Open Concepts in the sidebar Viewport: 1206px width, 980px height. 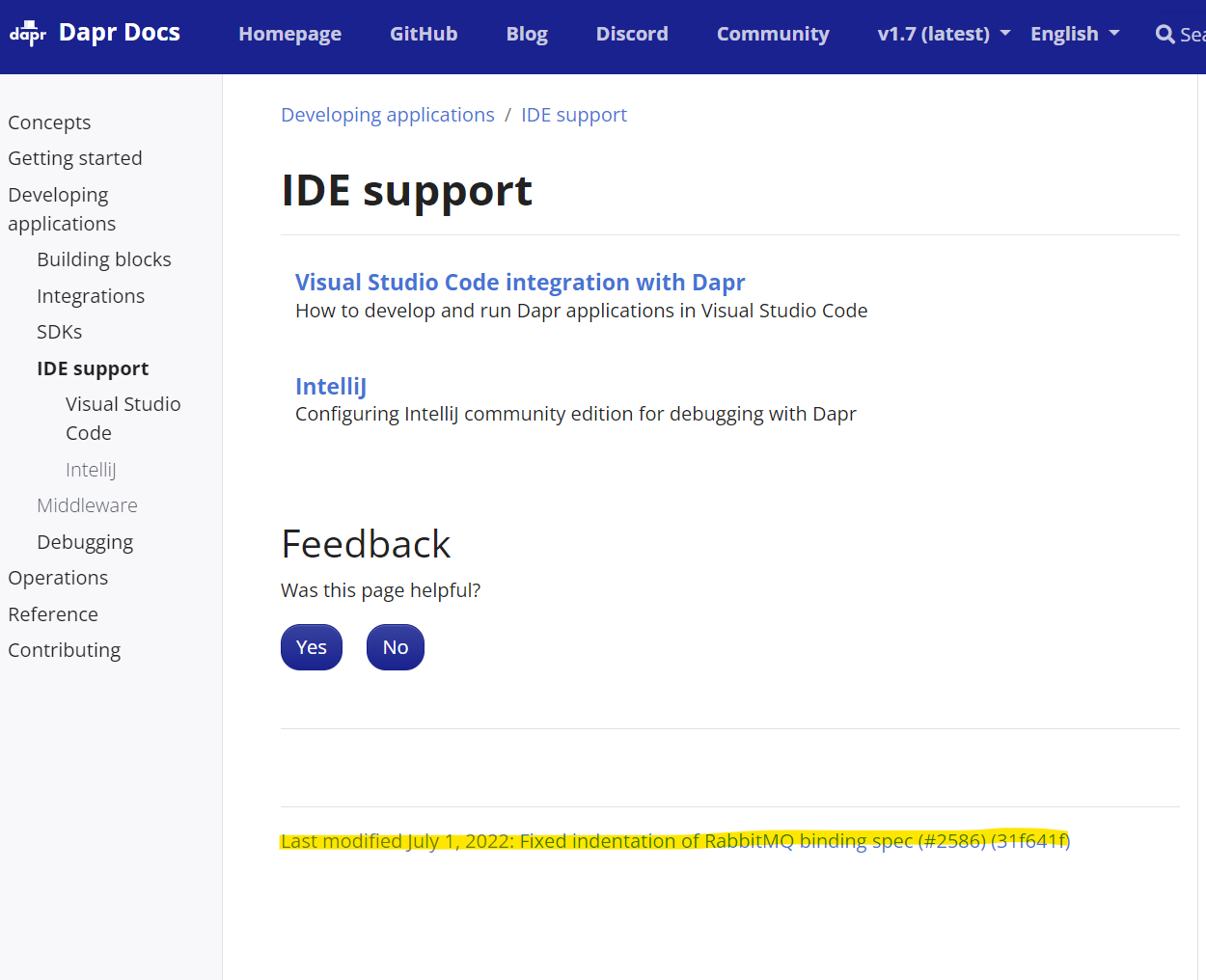(49, 122)
